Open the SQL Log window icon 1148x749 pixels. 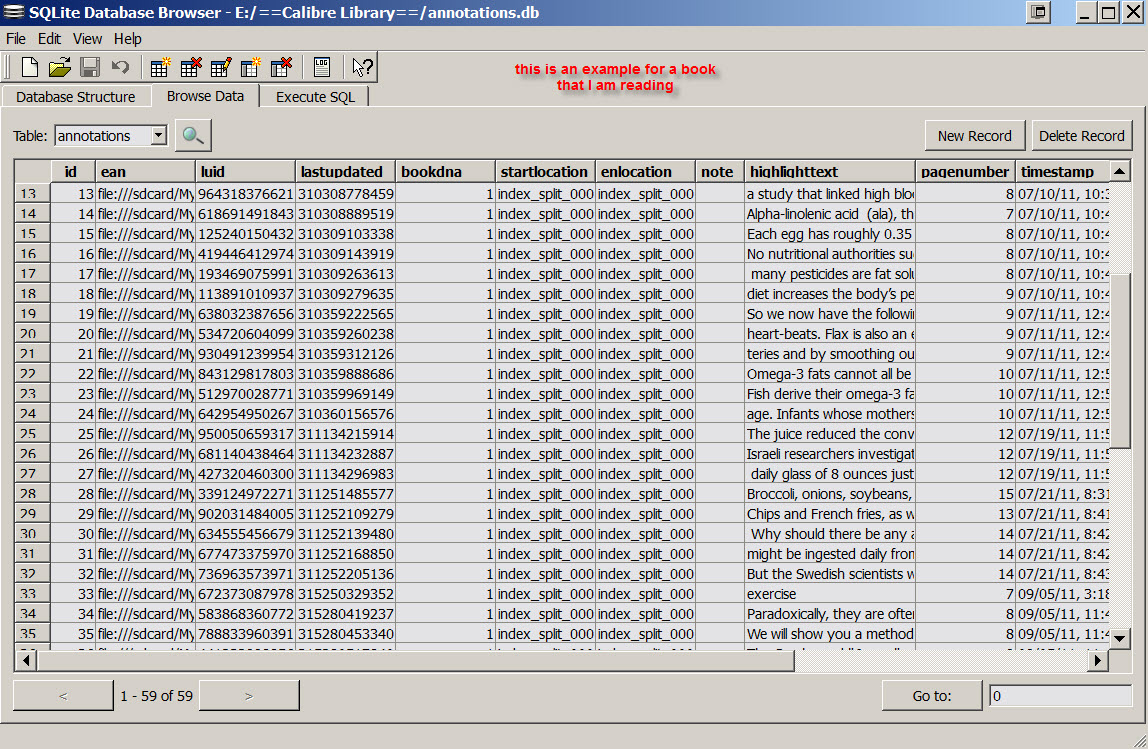tap(321, 67)
